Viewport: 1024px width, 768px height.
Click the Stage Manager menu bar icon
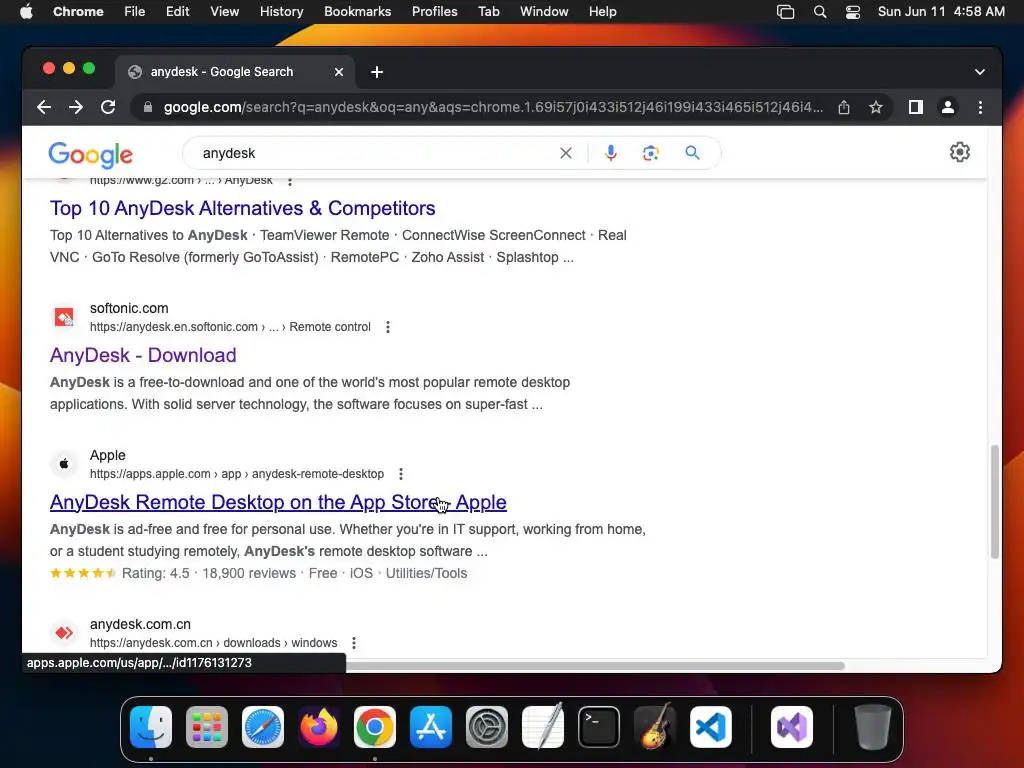(786, 12)
